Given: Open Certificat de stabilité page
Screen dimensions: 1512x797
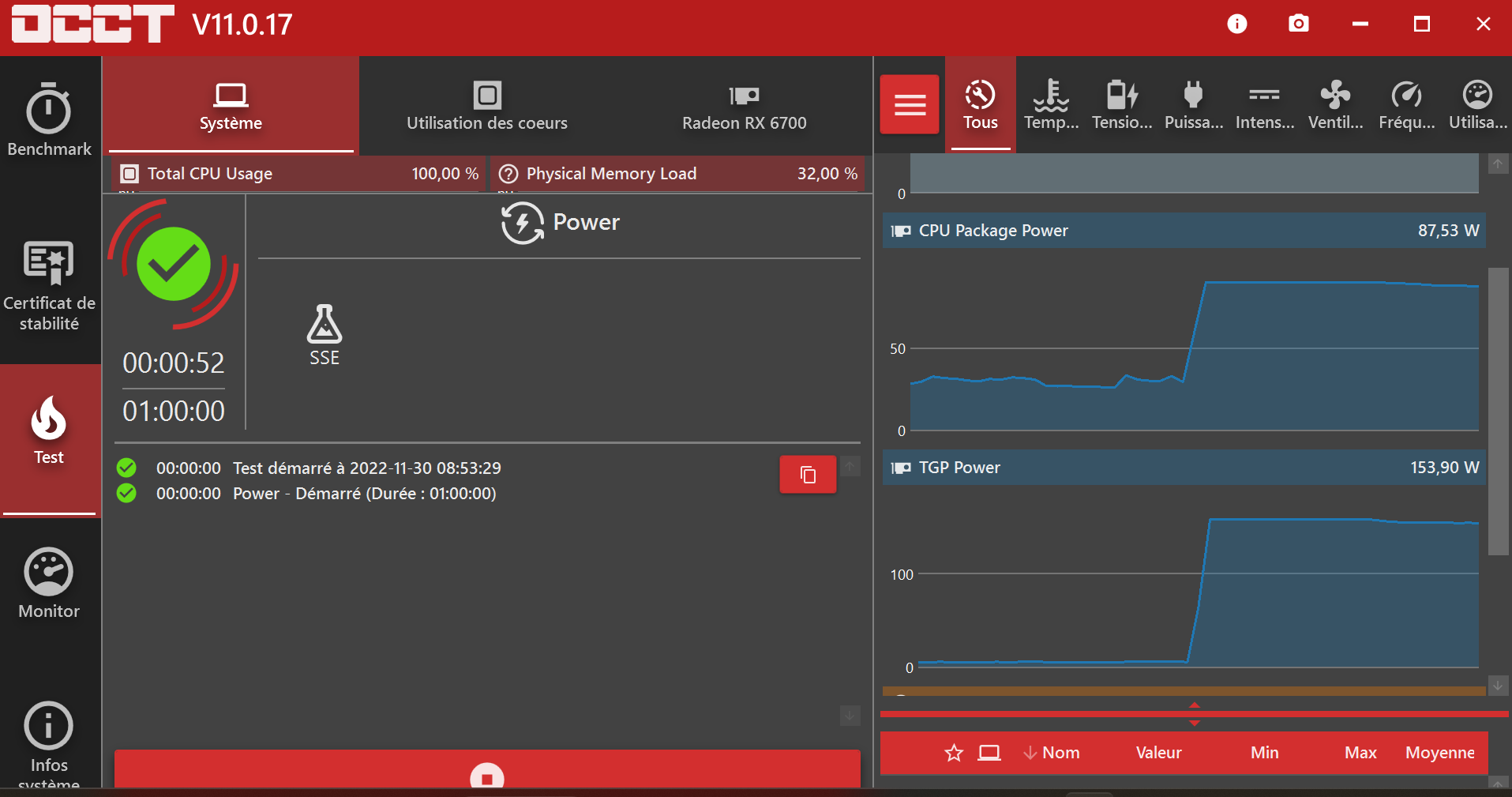Looking at the screenshot, I should 49,286.
